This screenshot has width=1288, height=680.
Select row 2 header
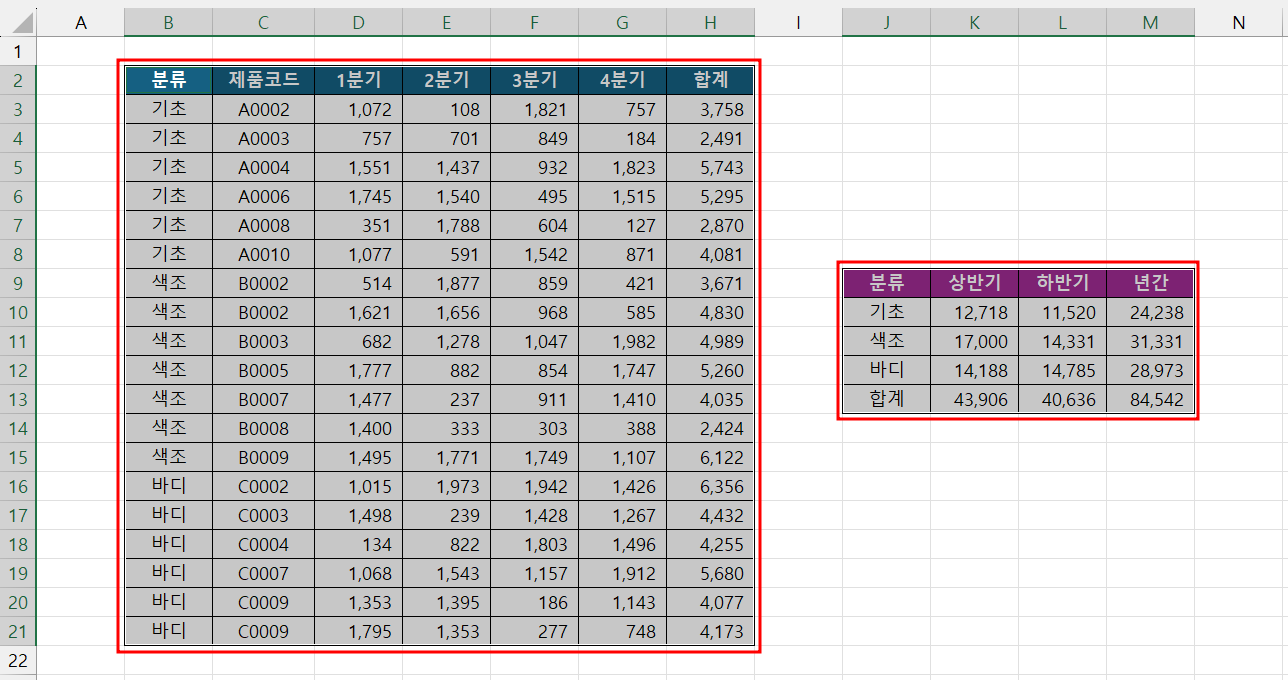point(18,81)
